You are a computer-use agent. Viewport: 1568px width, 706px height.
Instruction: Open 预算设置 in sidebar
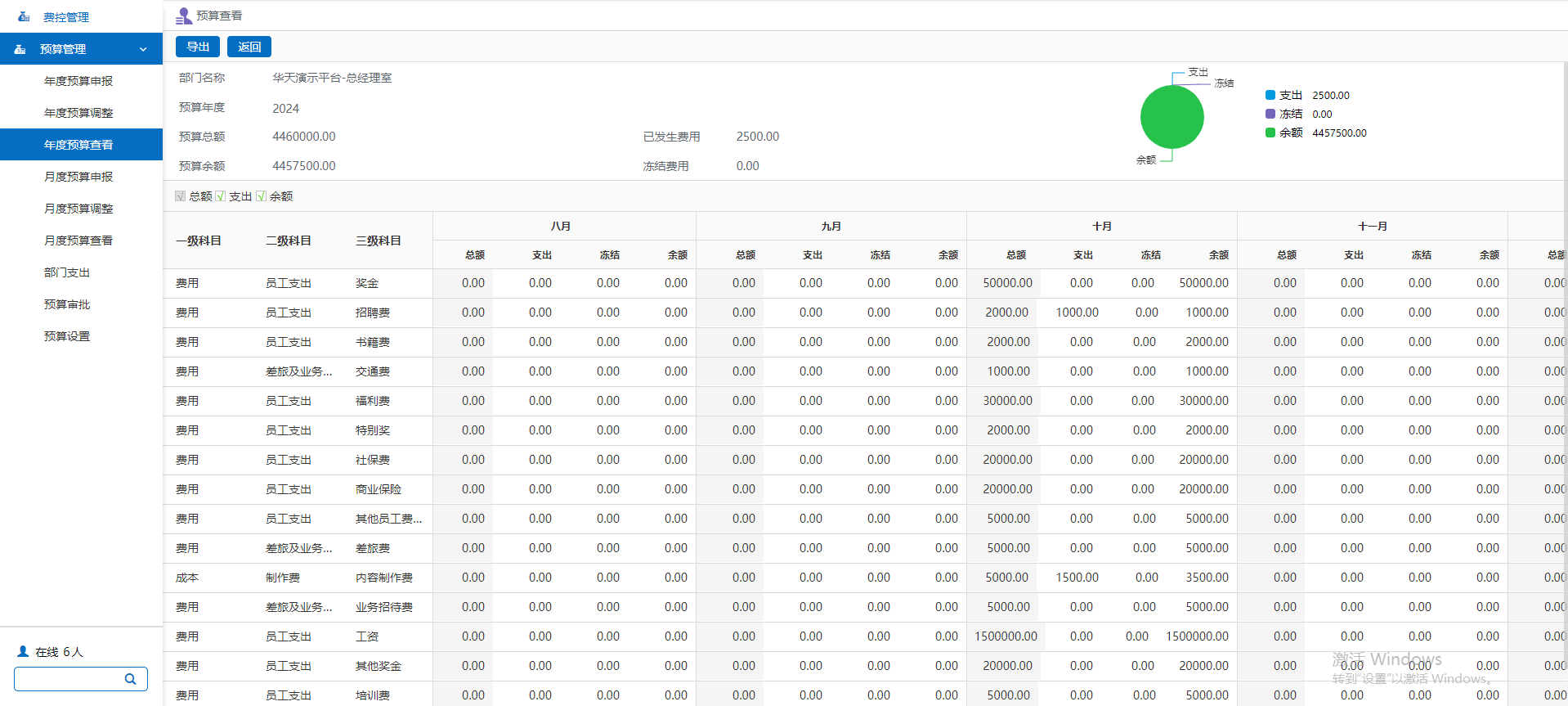point(67,336)
